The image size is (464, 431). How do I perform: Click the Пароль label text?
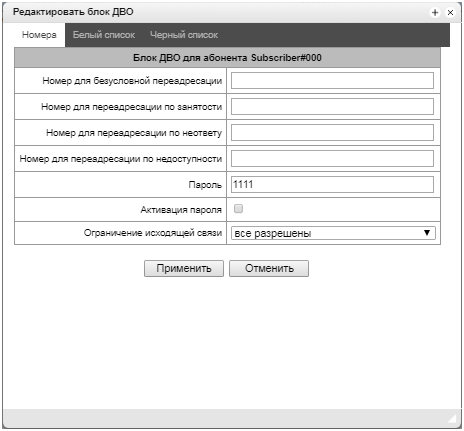[205, 185]
